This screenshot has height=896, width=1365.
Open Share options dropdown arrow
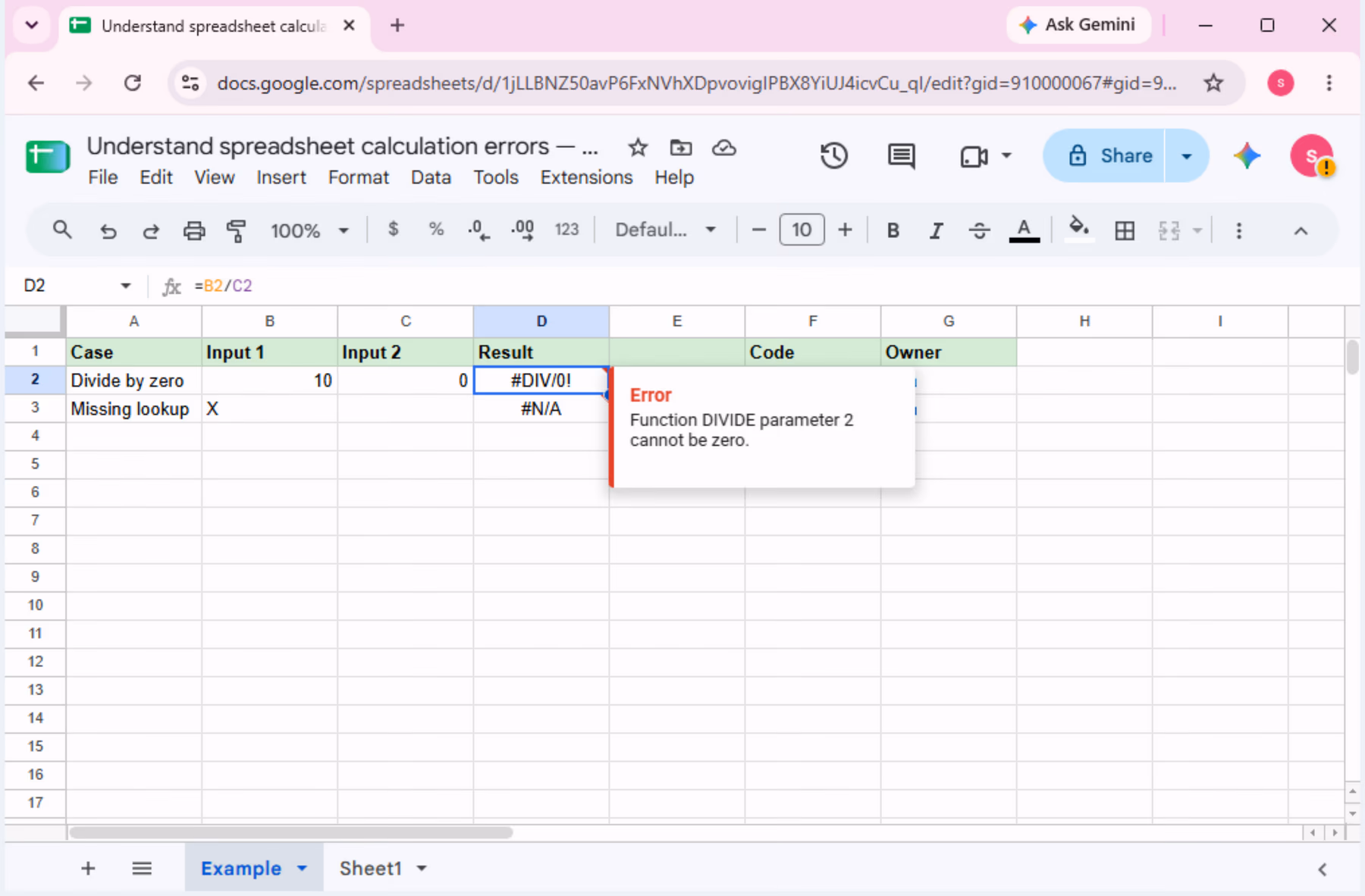click(x=1186, y=156)
